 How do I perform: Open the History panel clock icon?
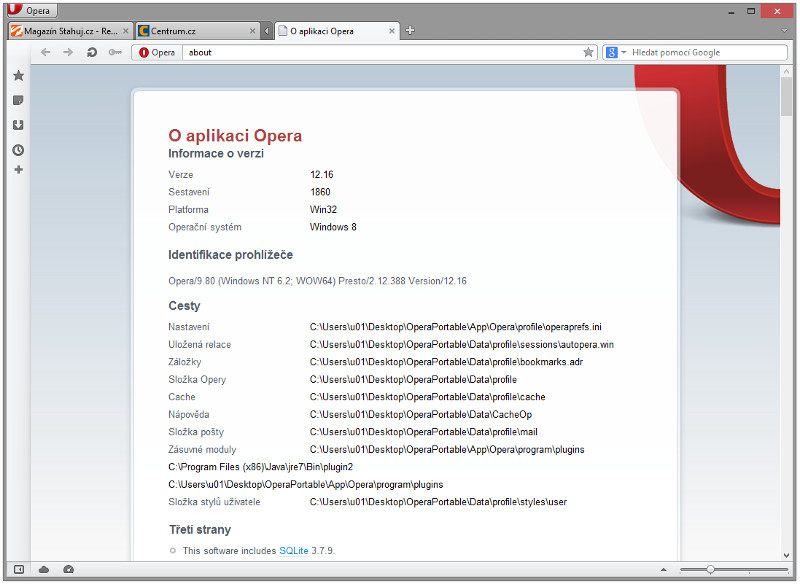coord(18,150)
